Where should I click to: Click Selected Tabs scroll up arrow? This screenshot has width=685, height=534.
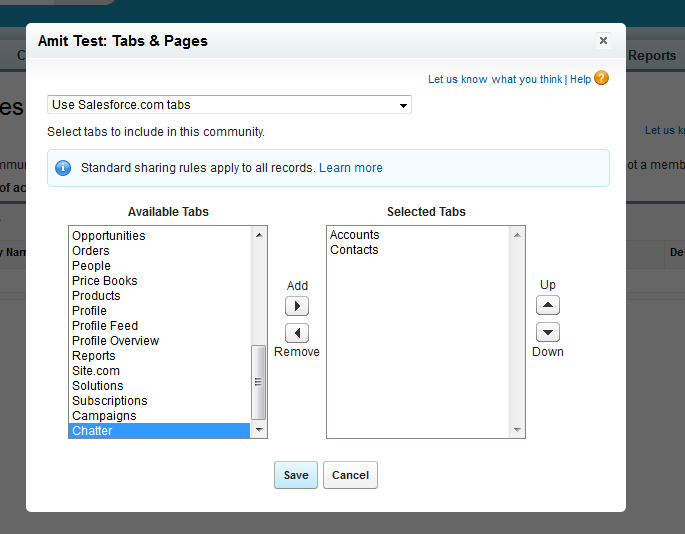click(517, 235)
